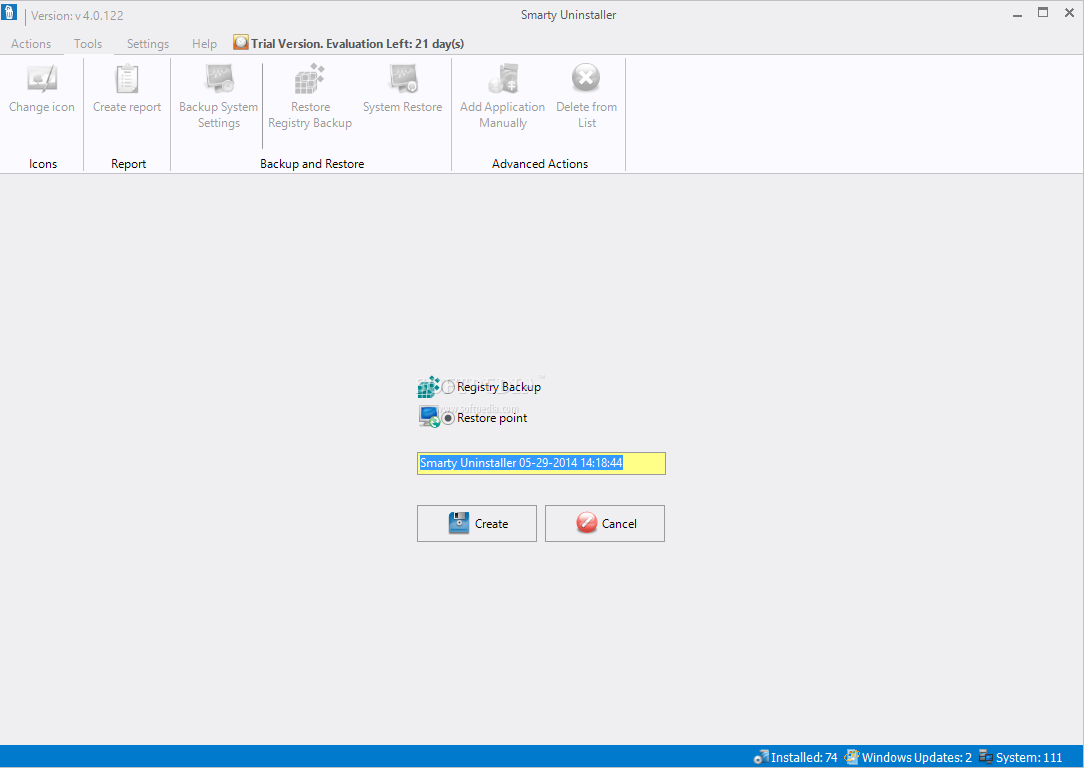This screenshot has width=1084, height=768.
Task: Click the Report group label
Action: pos(129,164)
